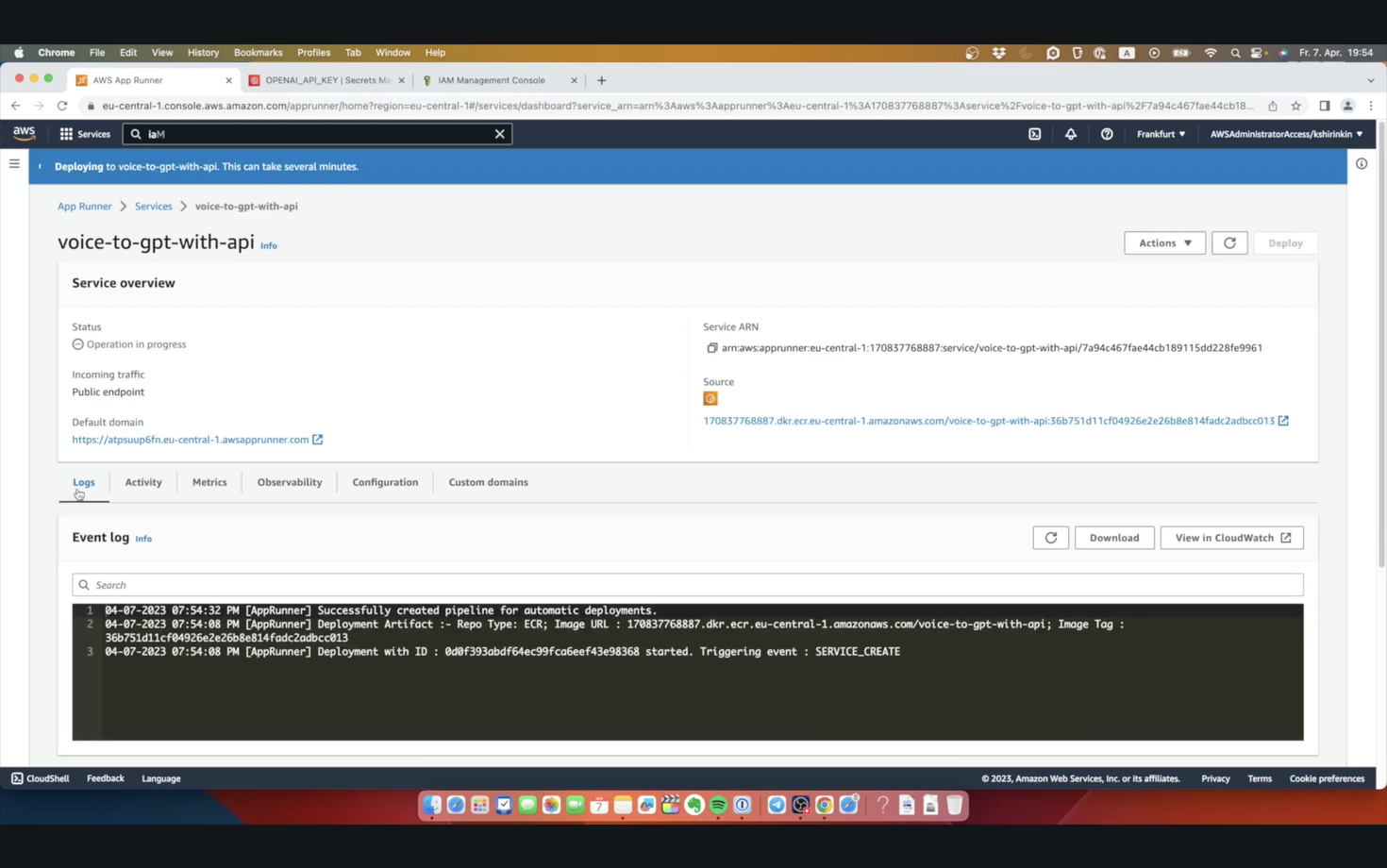The height and width of the screenshot is (868, 1387).
Task: Switch to OPENAI_API_KEY Secrets Manager browser tab
Action: (x=326, y=80)
